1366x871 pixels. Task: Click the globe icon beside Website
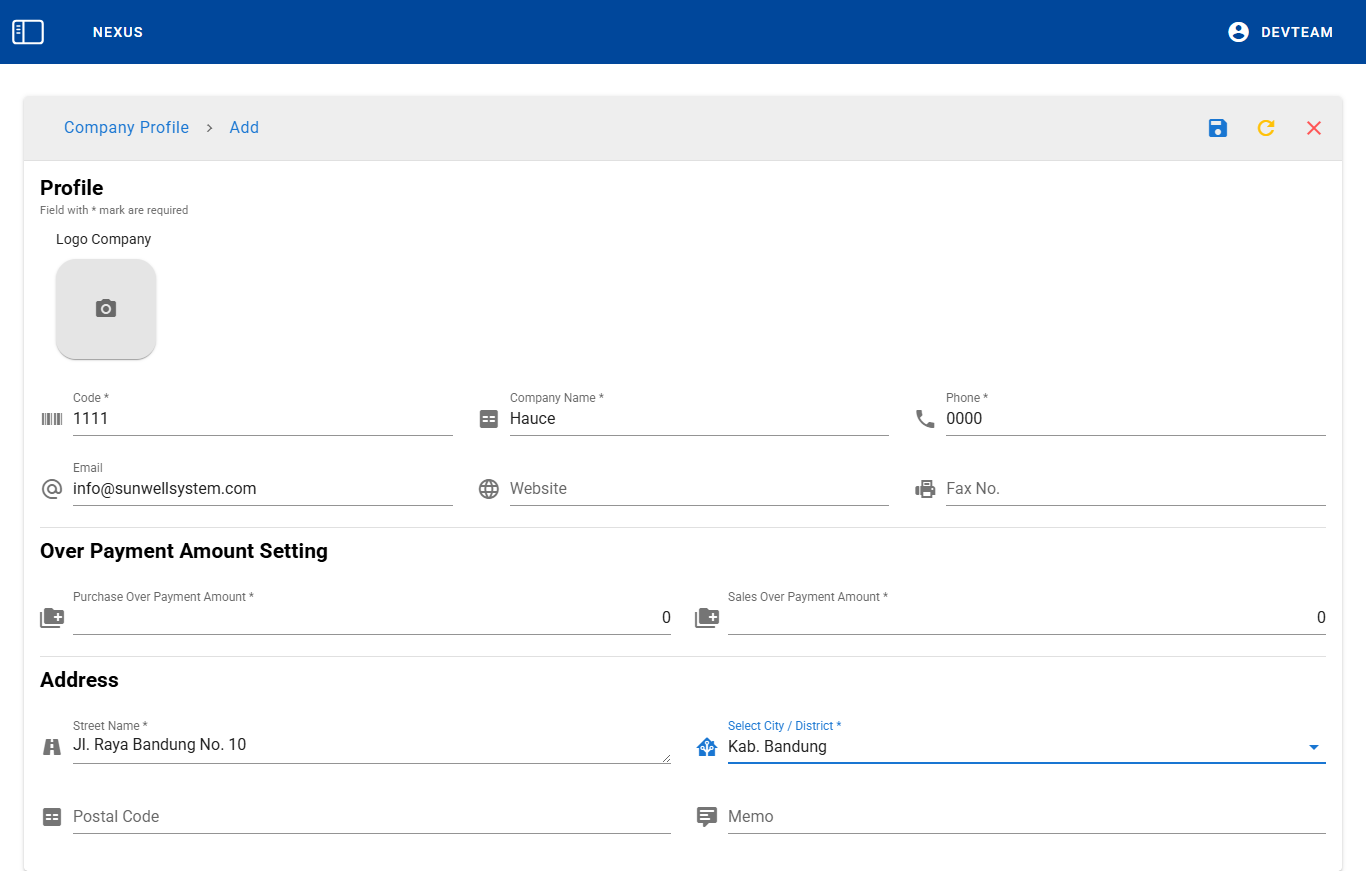click(489, 489)
